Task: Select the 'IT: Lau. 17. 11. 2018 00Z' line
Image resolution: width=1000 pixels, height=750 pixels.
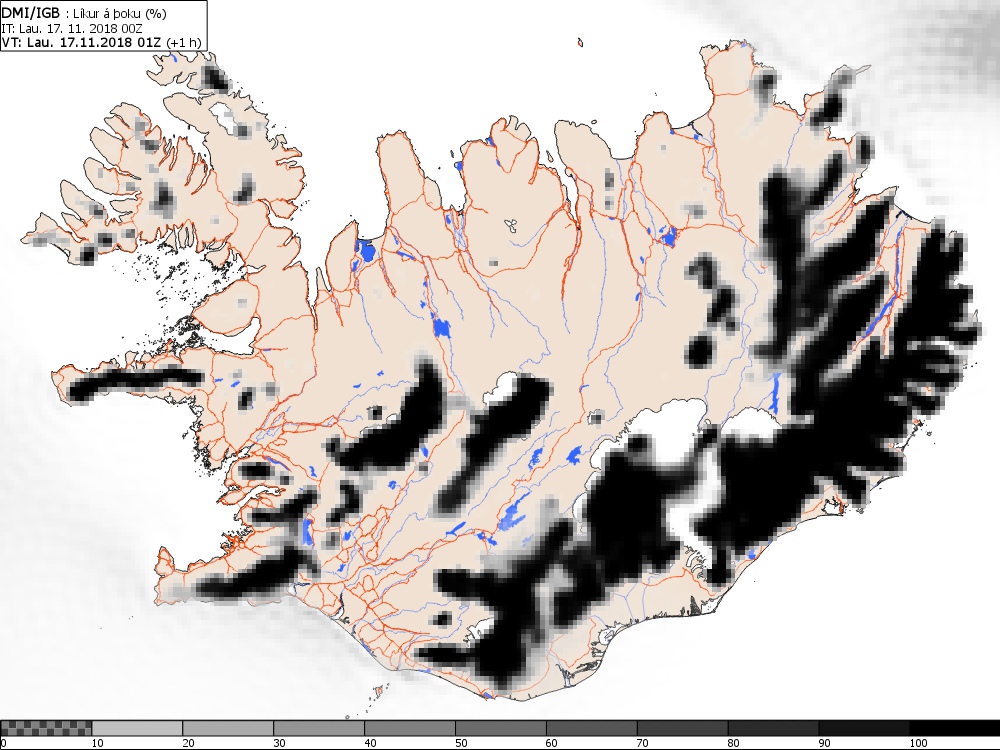Action: pos(71,29)
